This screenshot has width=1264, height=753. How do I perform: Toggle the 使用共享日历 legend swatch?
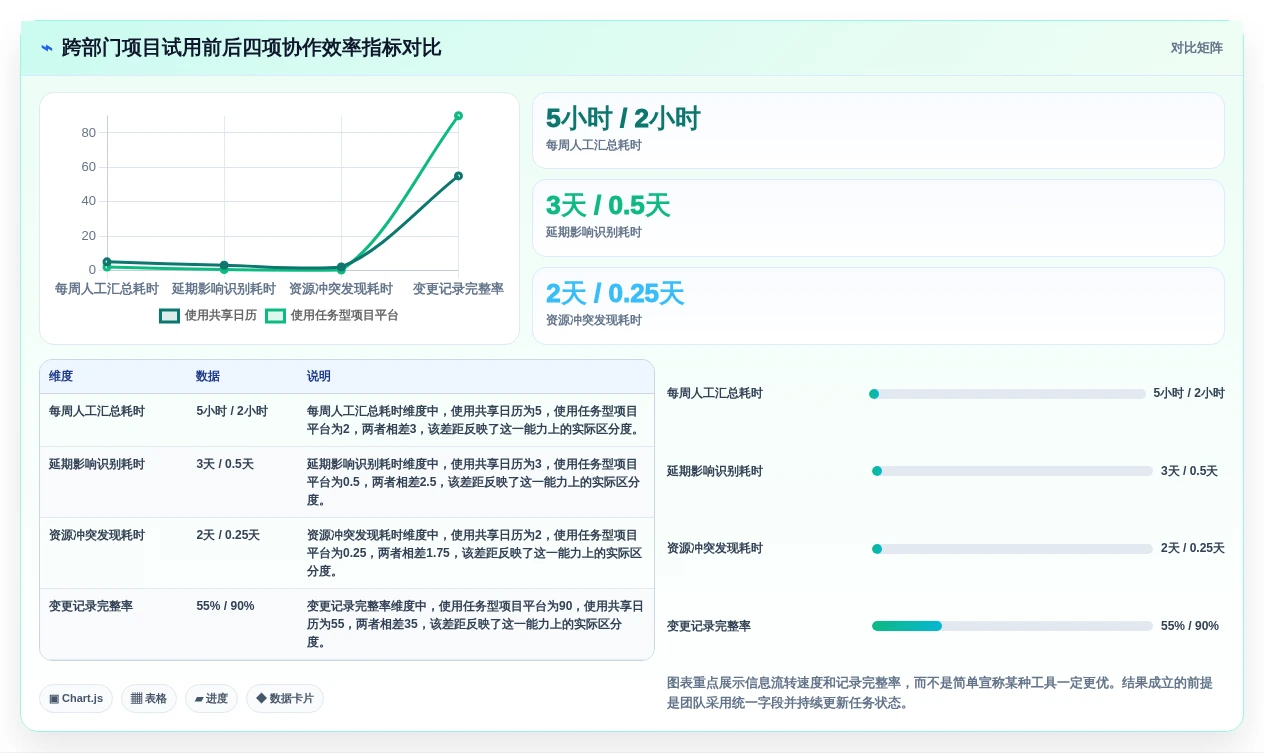[x=169, y=315]
